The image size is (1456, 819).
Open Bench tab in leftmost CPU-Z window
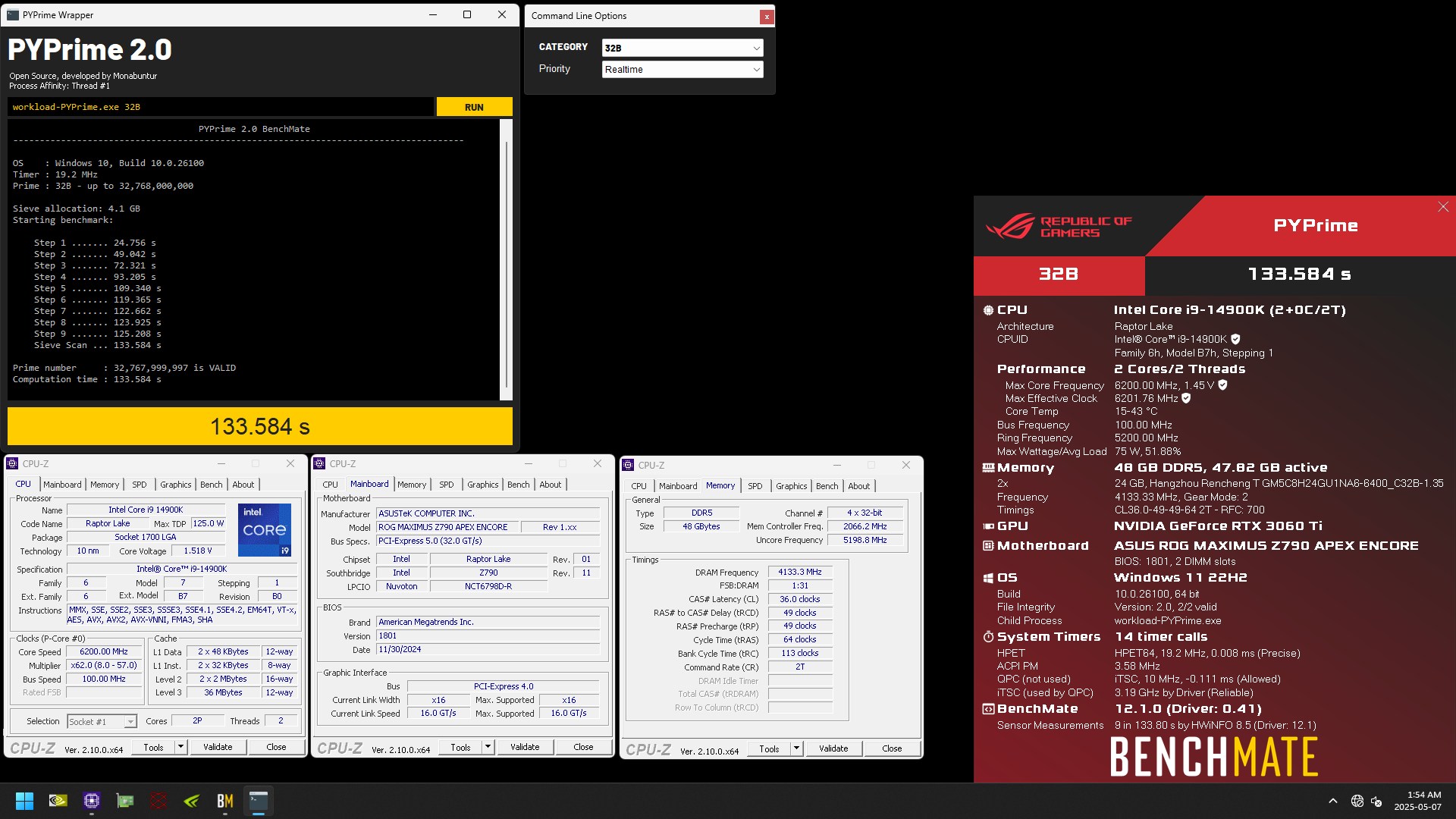click(x=212, y=485)
